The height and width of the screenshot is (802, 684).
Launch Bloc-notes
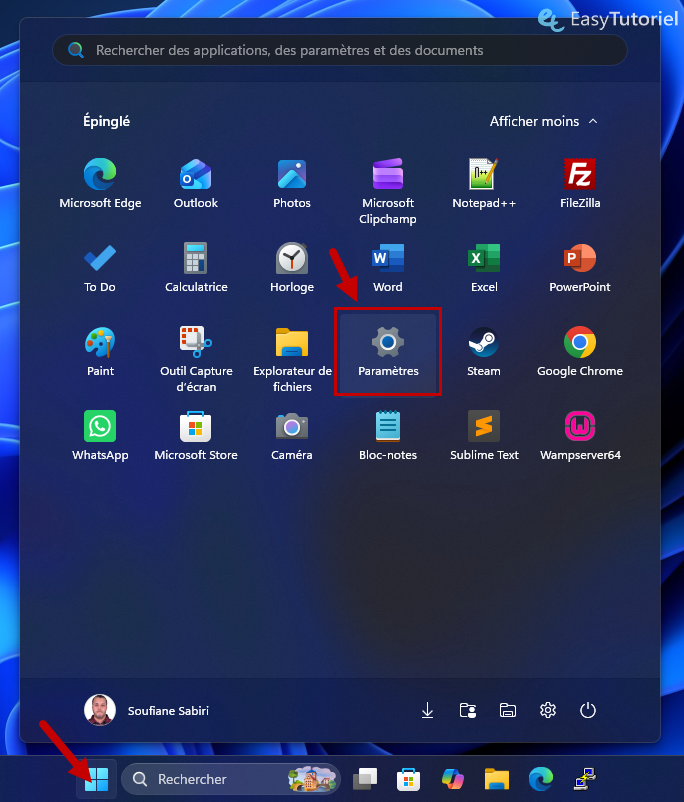[388, 436]
